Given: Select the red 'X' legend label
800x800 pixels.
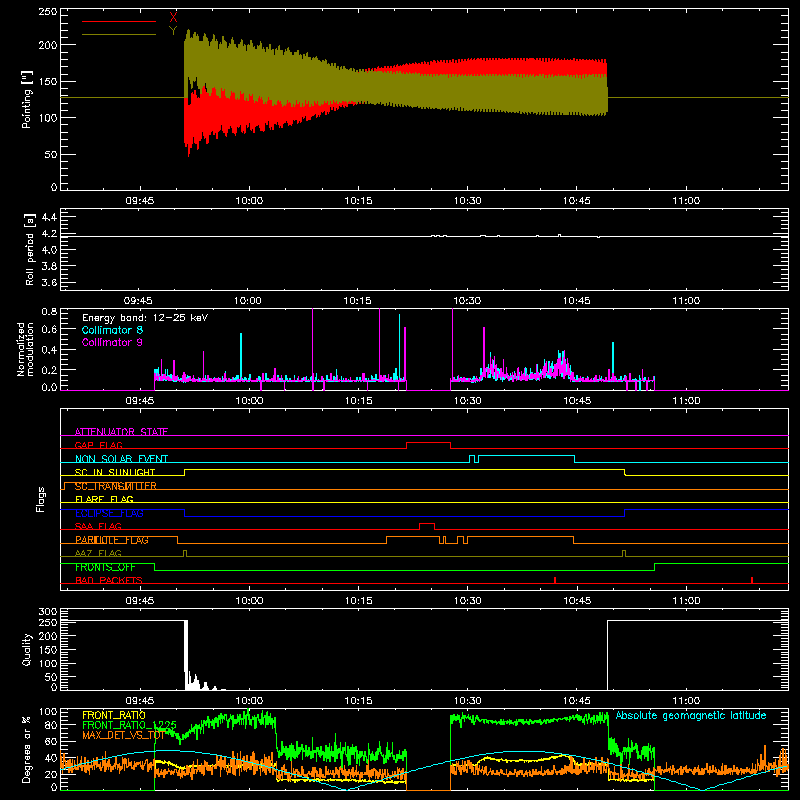Looking at the screenshot, I should point(173,18).
